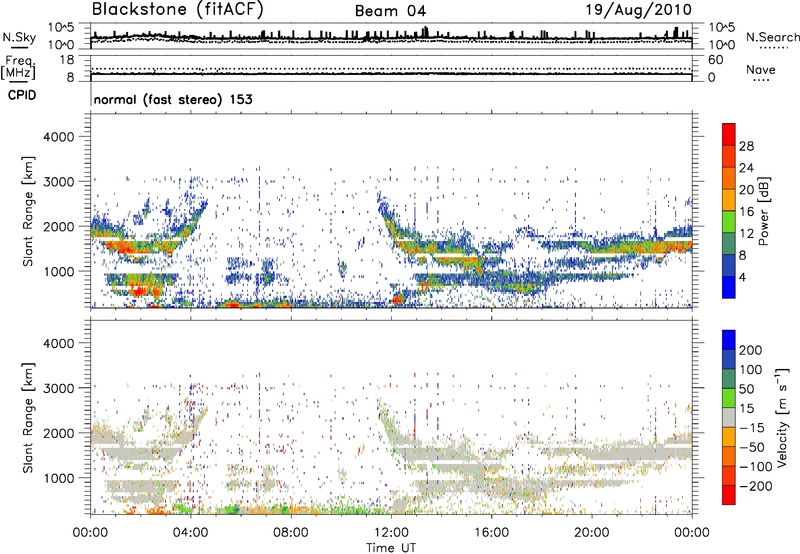Click the red bottom of velocity colorbar
The height and width of the screenshot is (554, 800).
point(729,495)
